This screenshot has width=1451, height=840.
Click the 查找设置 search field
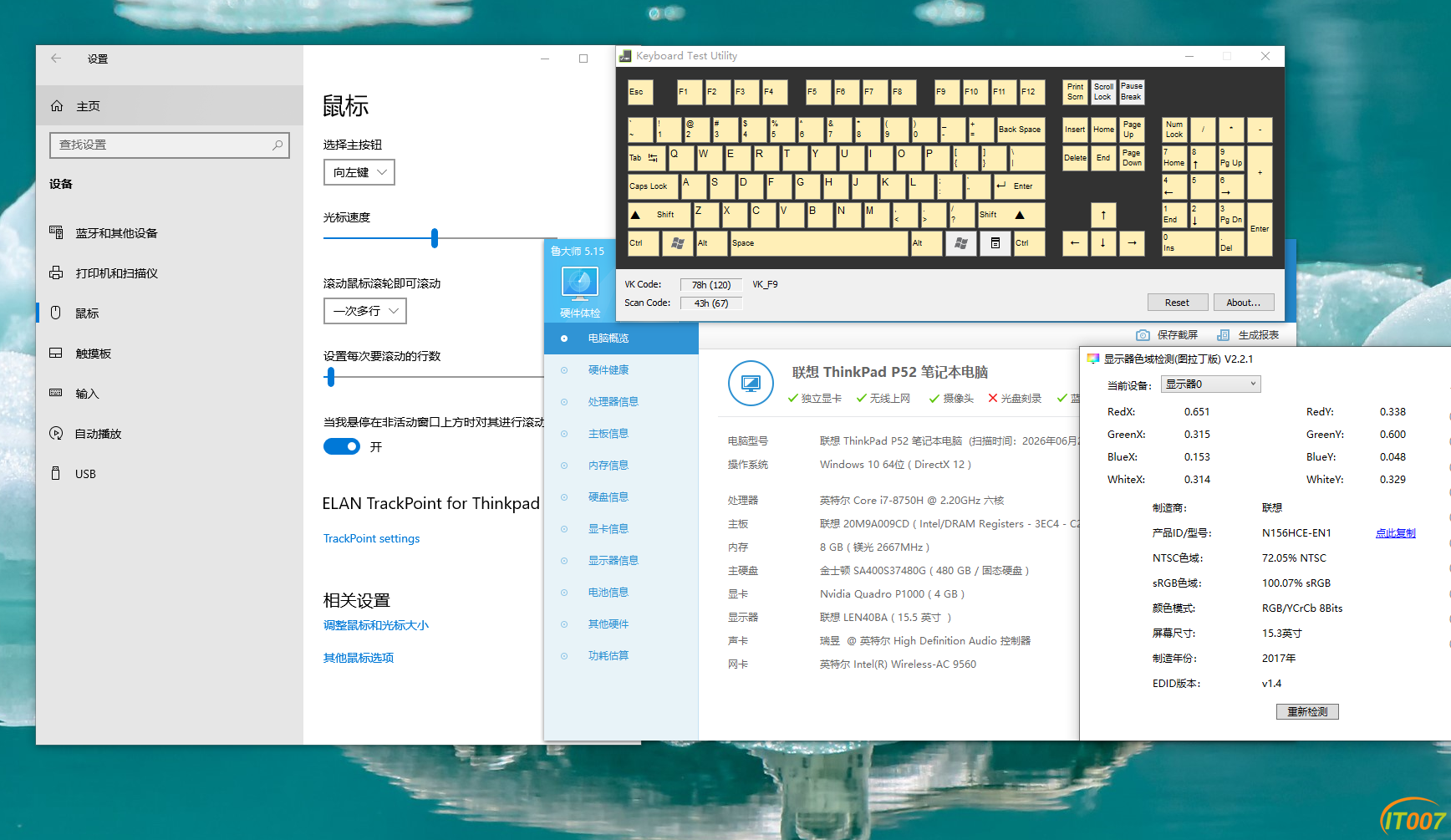pos(170,145)
